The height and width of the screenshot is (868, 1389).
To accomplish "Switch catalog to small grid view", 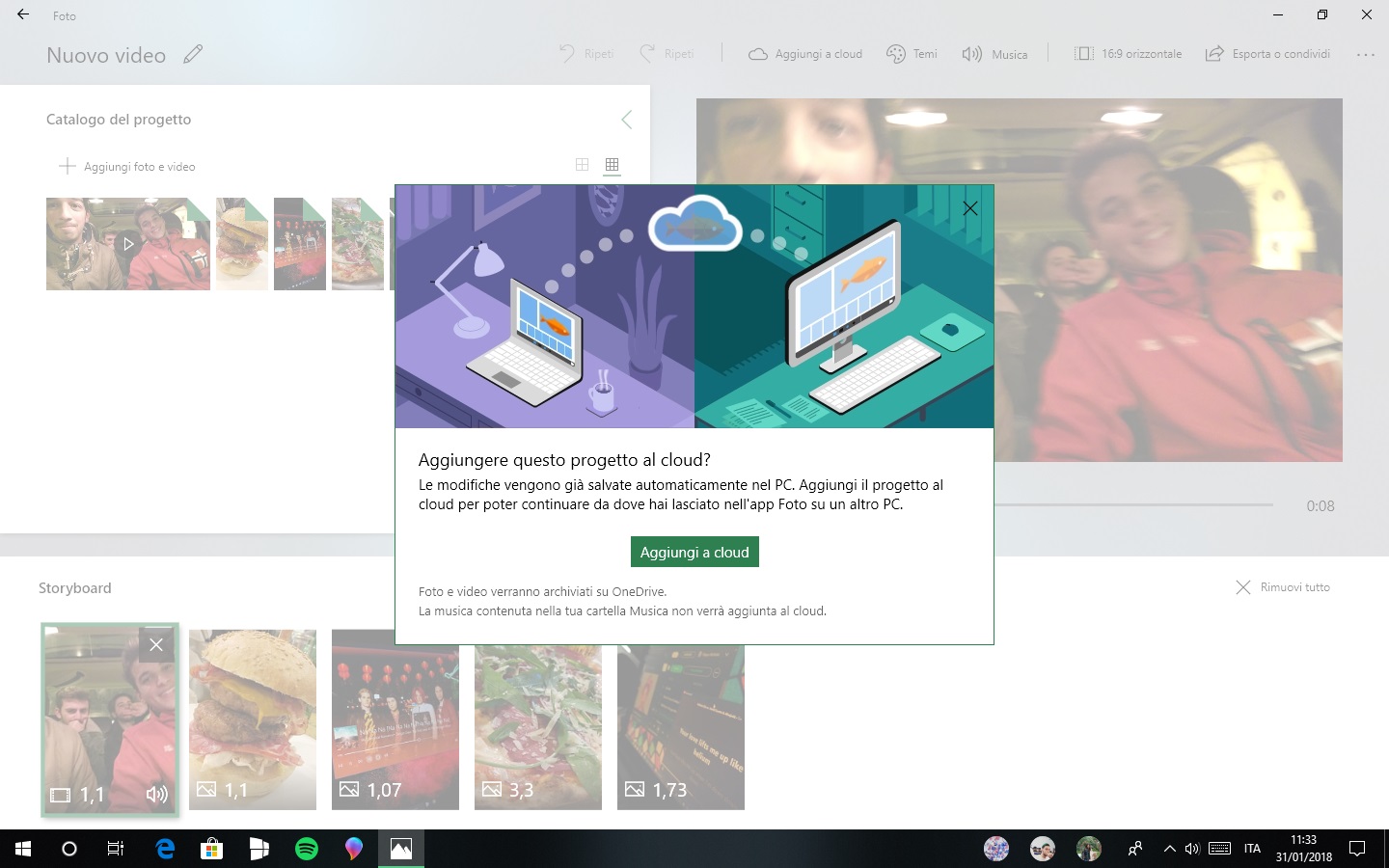I will coord(612,165).
